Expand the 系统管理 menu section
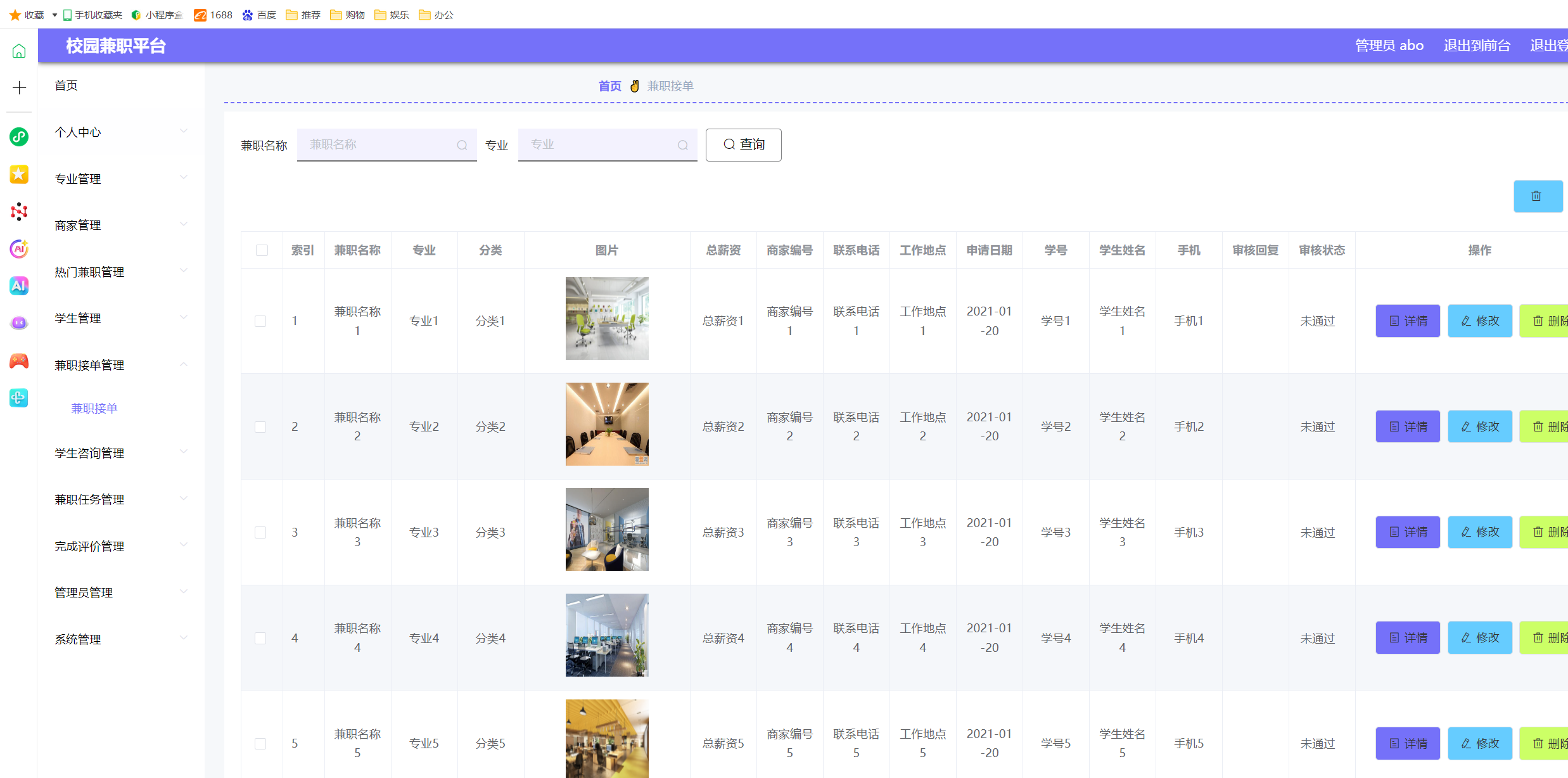The height and width of the screenshot is (778, 1568). [x=120, y=639]
